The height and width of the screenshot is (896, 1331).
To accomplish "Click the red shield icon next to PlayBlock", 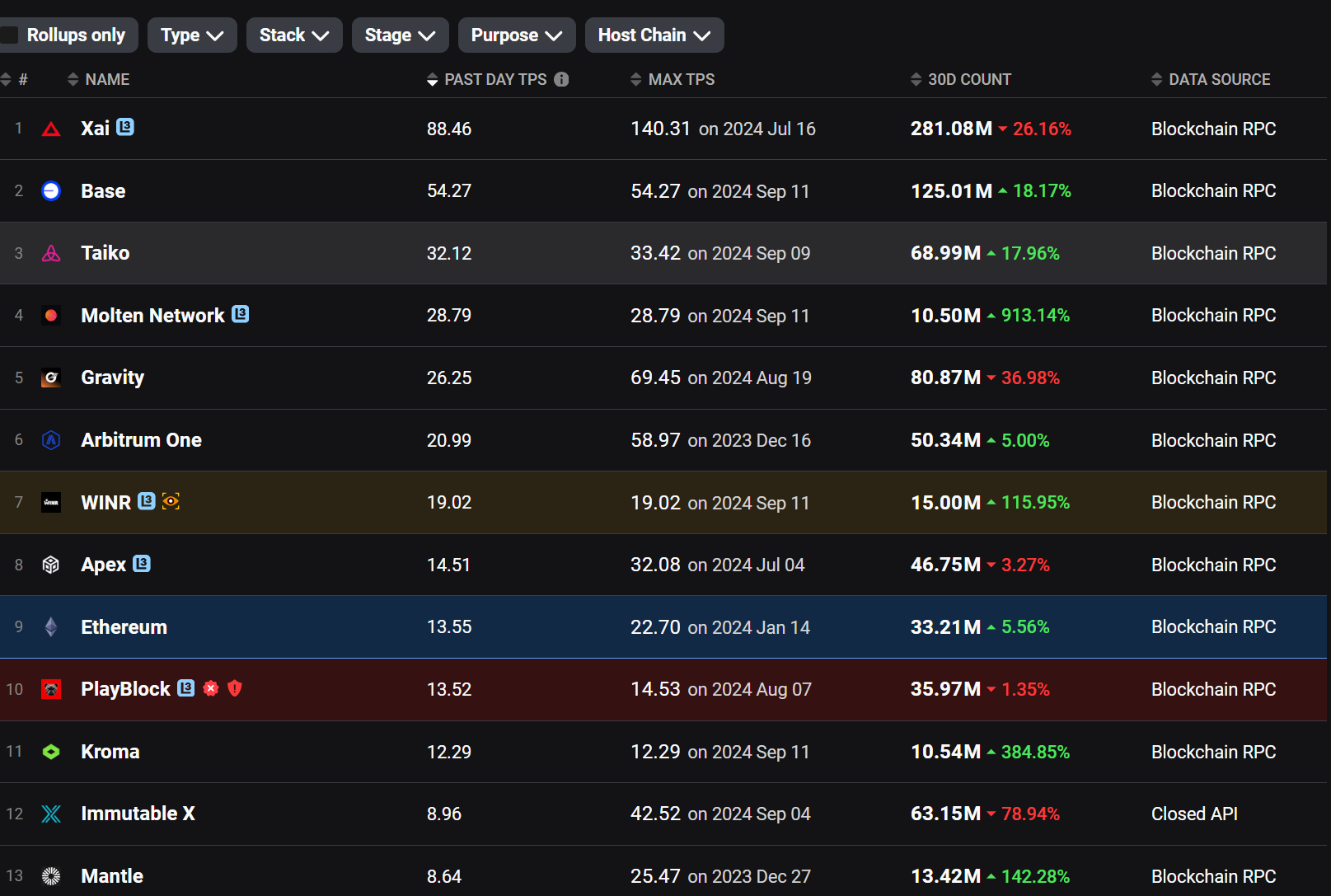I will (235, 688).
